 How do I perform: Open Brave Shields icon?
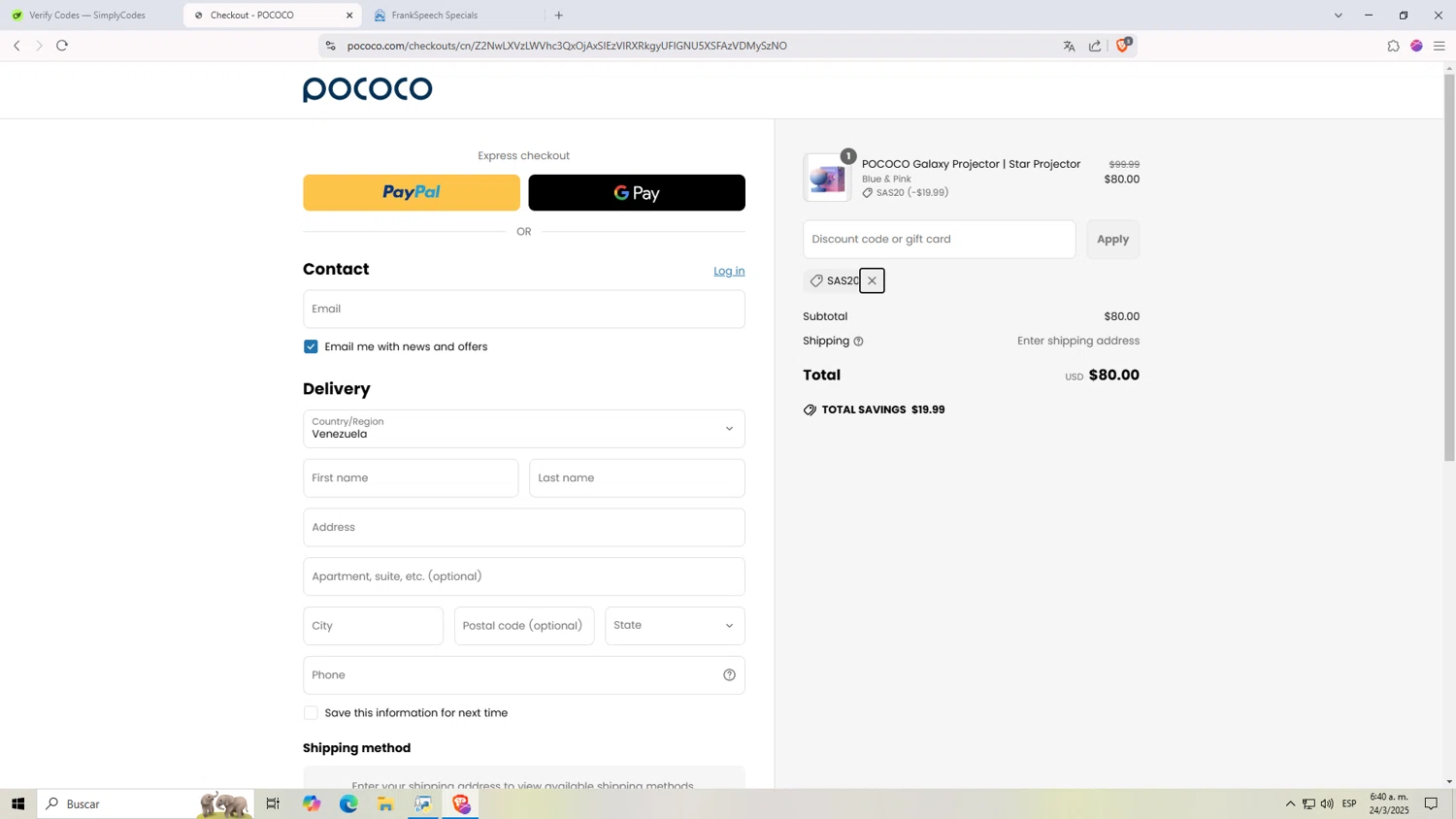(1123, 45)
